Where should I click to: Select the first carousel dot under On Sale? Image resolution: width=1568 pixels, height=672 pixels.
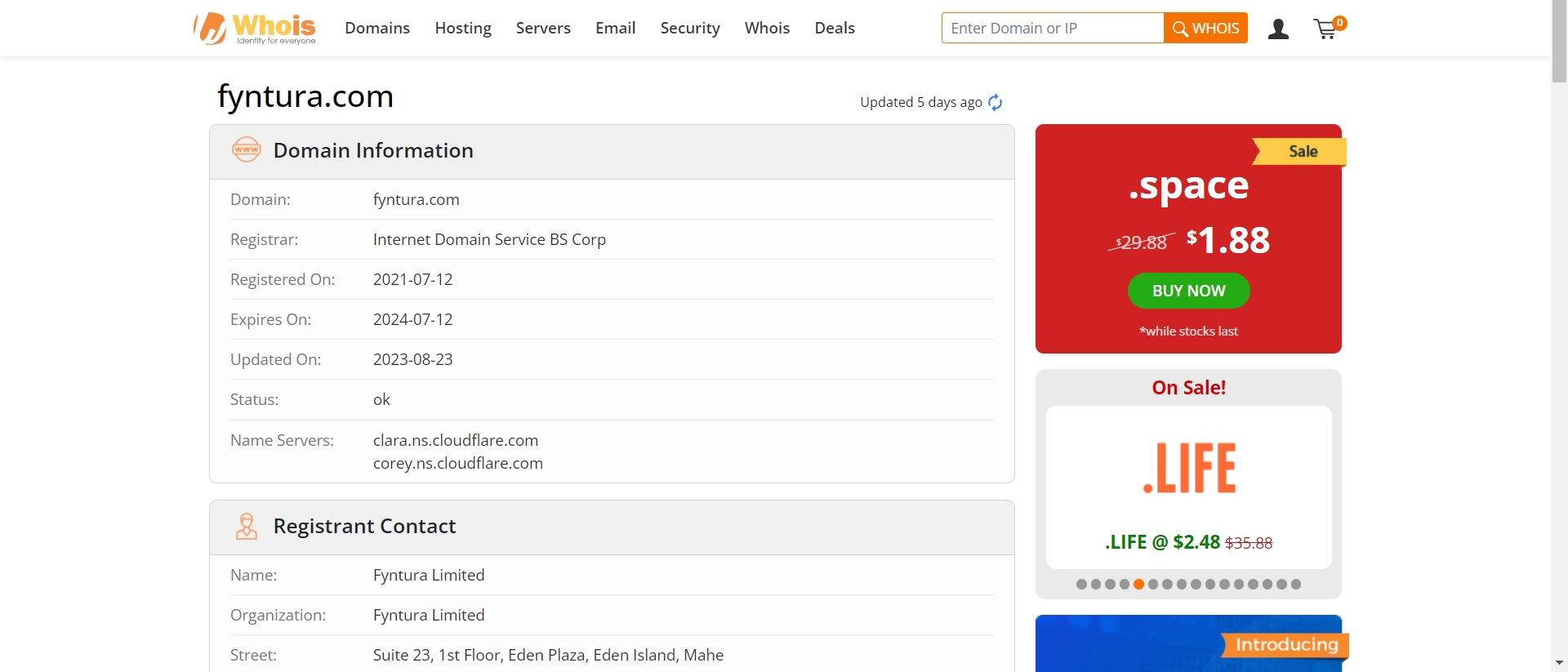pos(1081,584)
